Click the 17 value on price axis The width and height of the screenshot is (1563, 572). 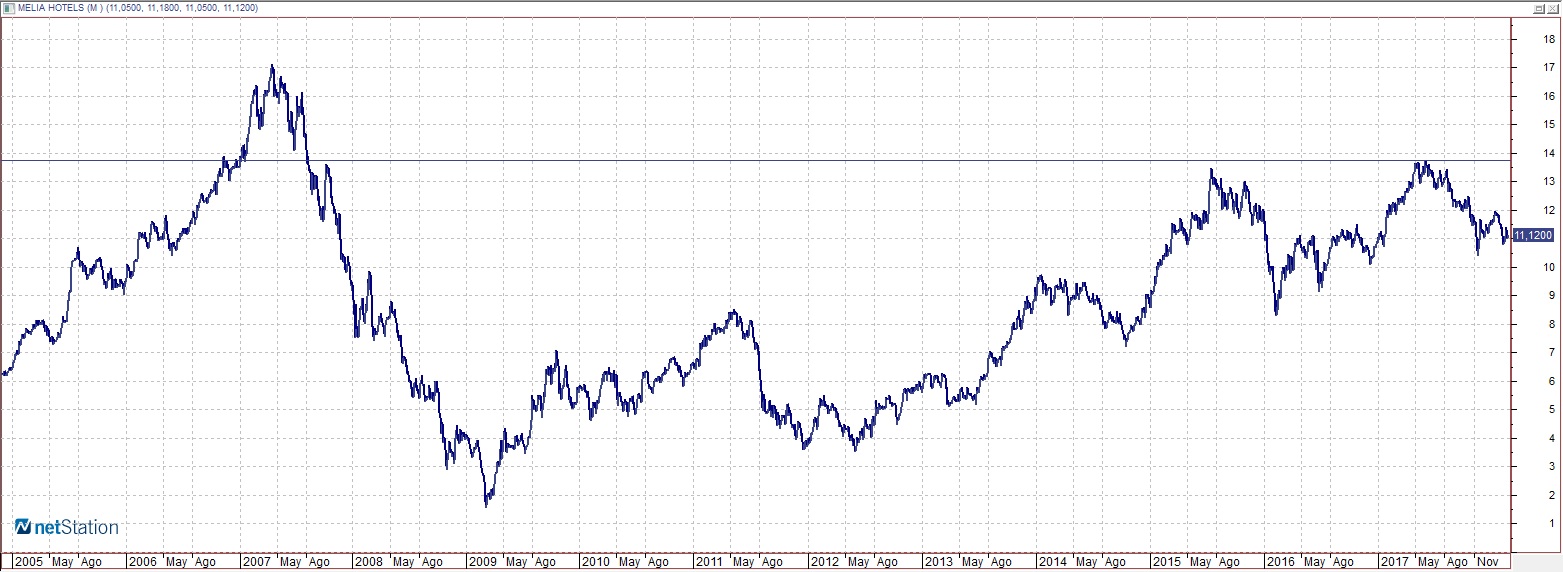point(1547,68)
